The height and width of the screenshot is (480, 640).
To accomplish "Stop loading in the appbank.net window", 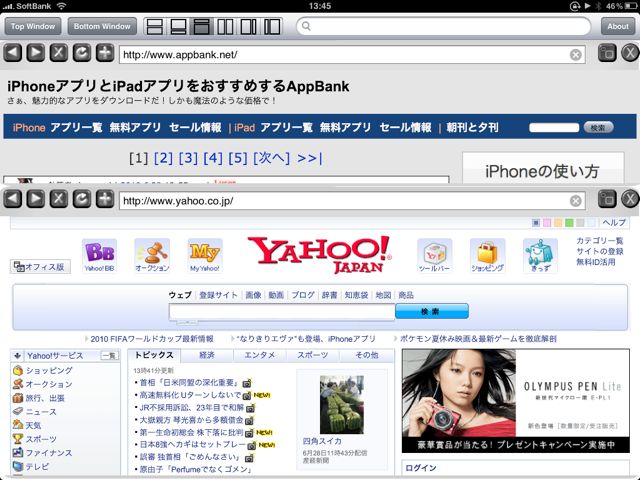I will (59, 53).
